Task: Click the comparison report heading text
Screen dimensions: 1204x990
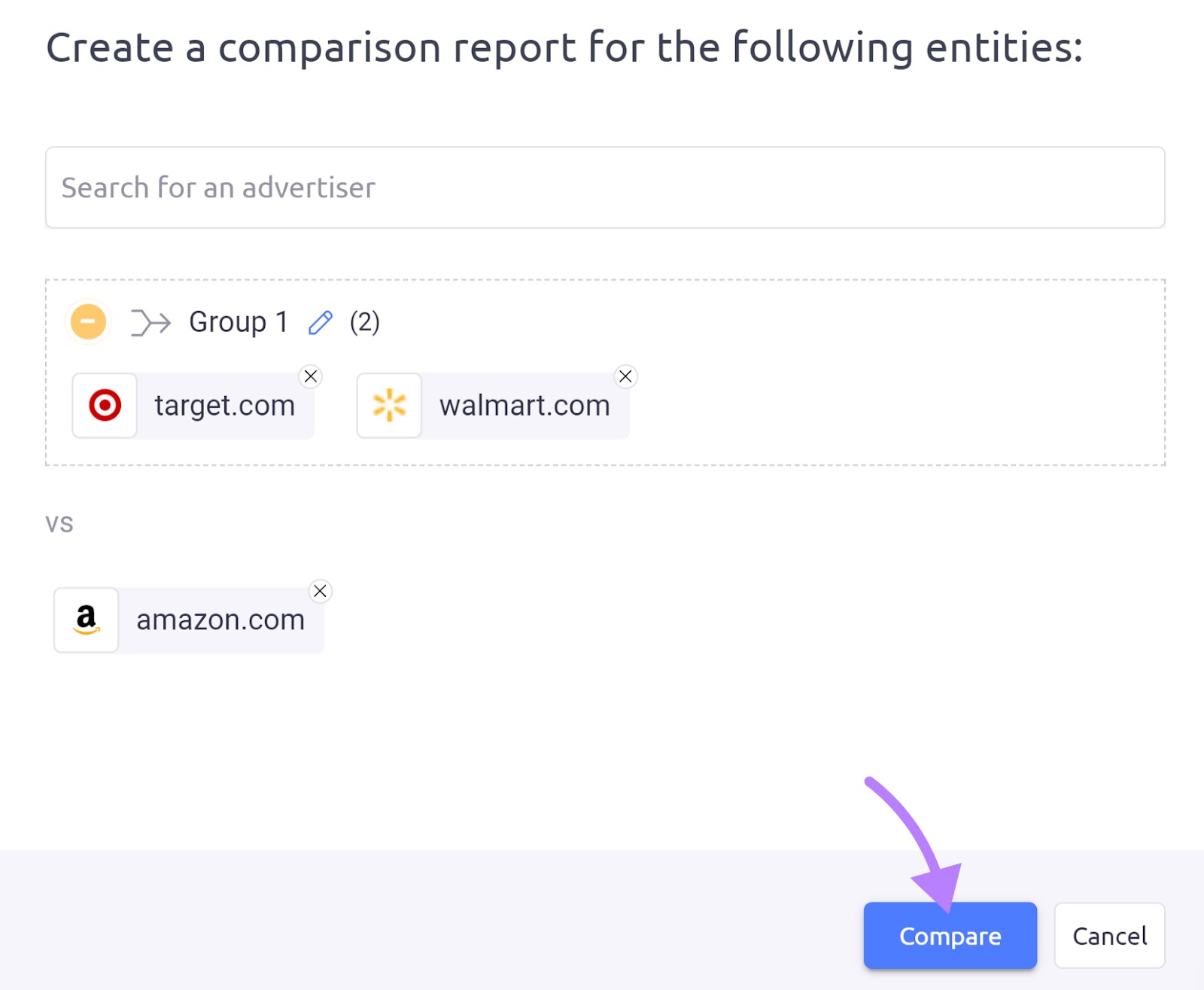Action: click(564, 47)
